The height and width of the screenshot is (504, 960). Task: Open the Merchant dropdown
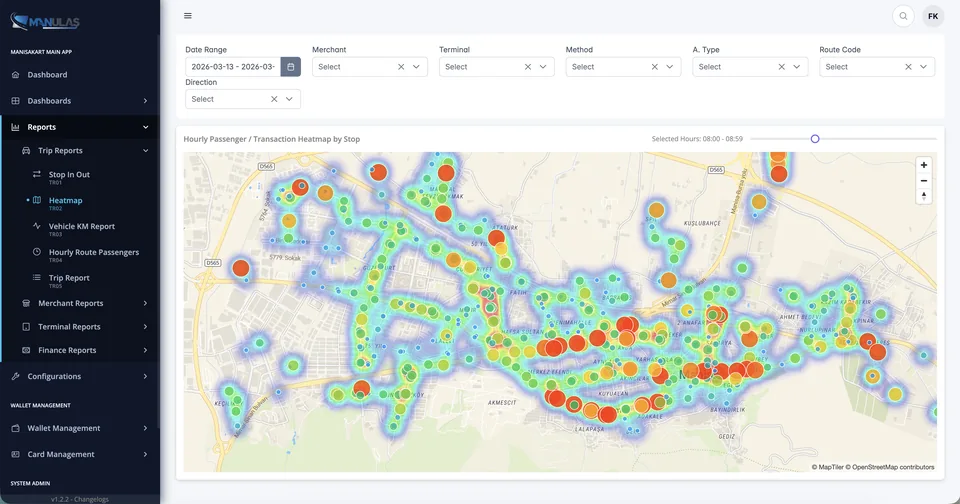(x=416, y=67)
